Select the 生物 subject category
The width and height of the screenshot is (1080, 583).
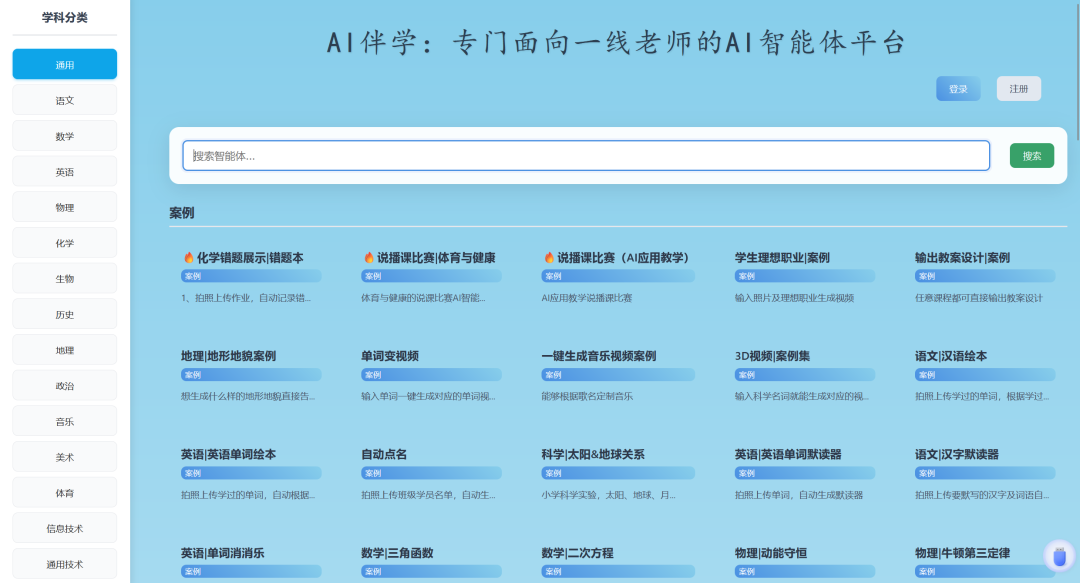pyautogui.click(x=65, y=278)
